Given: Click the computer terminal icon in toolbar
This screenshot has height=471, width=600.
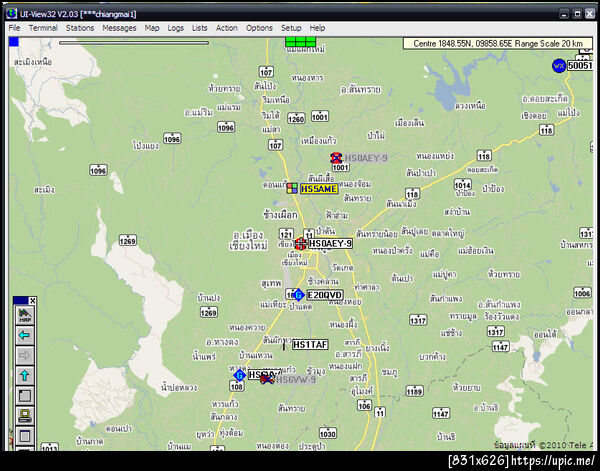Looking at the screenshot, I should 25,415.
